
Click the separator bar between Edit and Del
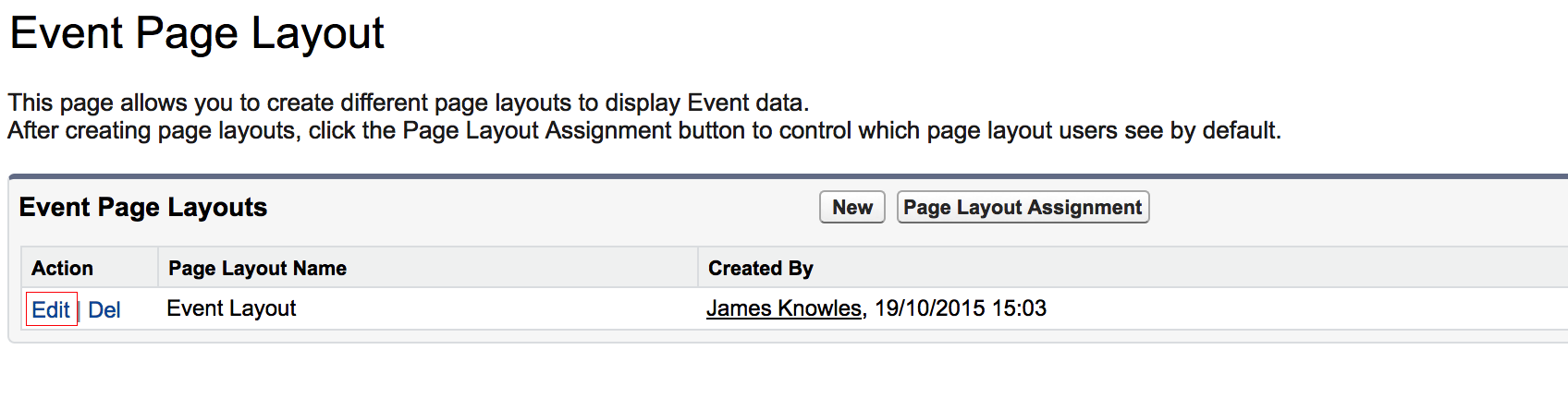(80, 311)
